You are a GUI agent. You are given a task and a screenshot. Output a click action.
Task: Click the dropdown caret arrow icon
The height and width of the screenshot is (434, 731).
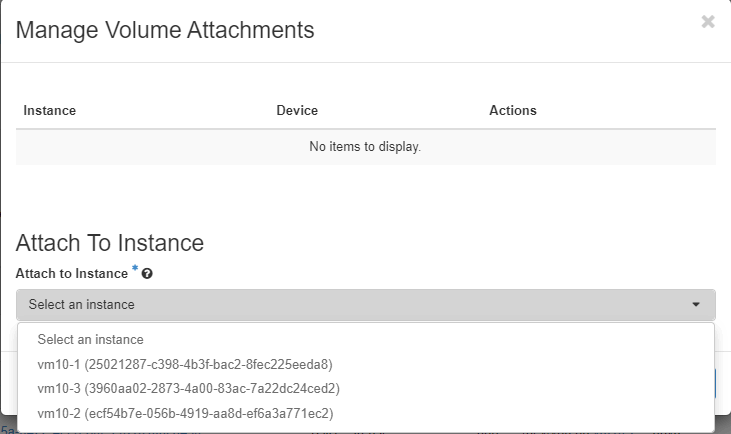pos(696,305)
